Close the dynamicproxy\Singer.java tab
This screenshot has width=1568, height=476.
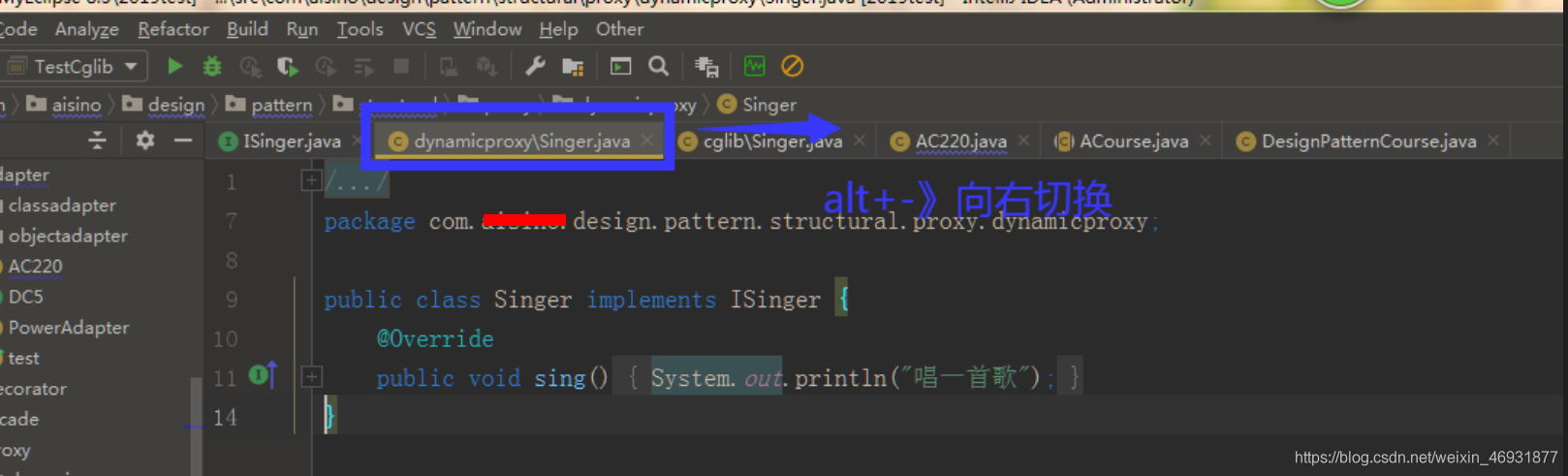click(647, 142)
